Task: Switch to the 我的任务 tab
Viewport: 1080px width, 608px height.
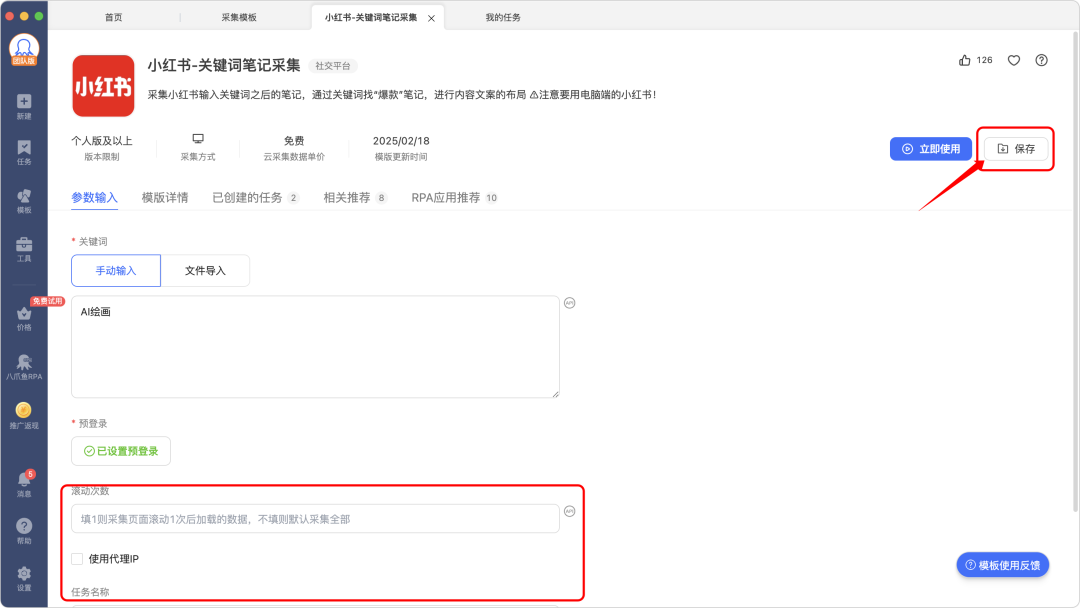Action: [503, 17]
